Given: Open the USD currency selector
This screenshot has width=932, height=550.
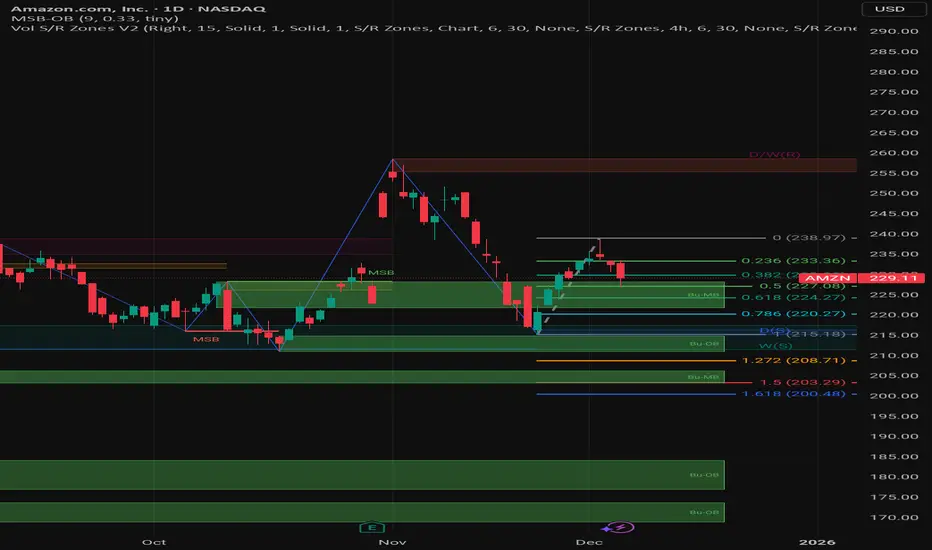Looking at the screenshot, I should pyautogui.click(x=890, y=9).
